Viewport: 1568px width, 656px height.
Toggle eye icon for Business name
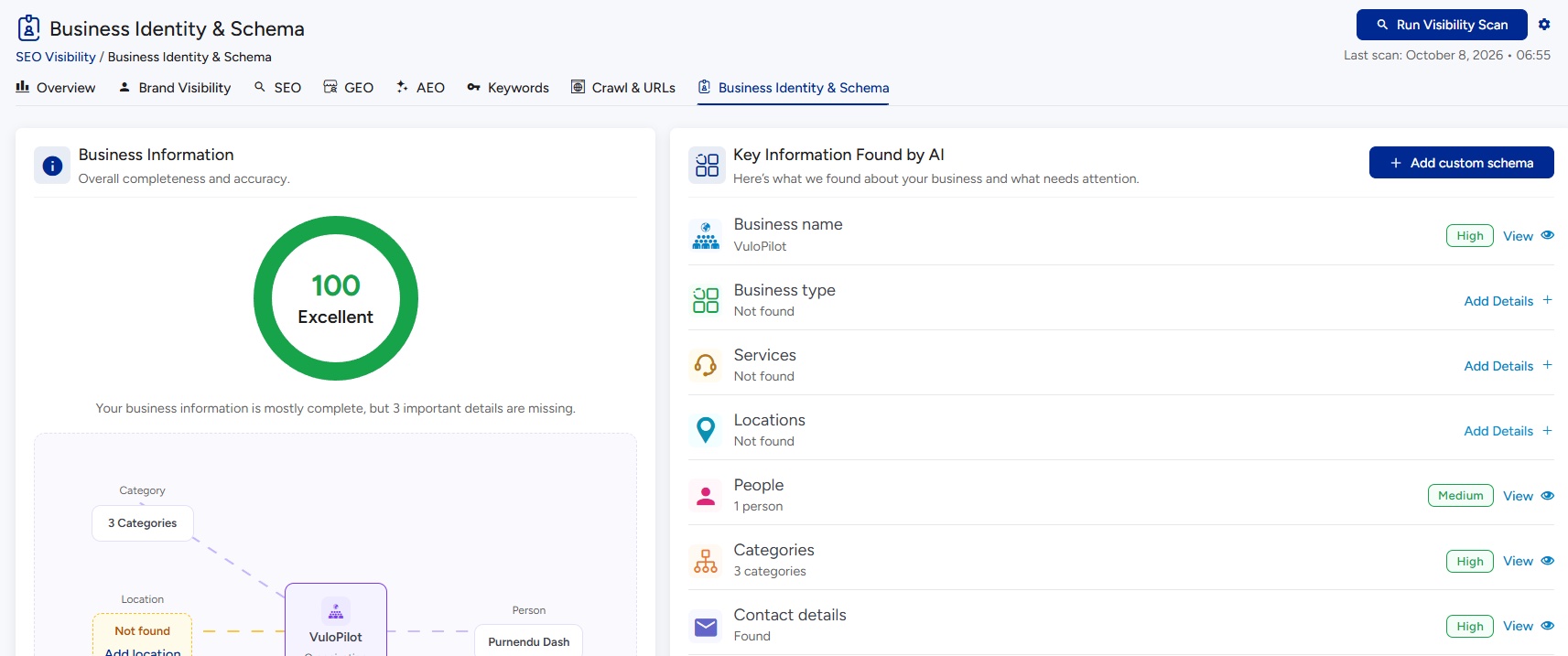pos(1548,235)
